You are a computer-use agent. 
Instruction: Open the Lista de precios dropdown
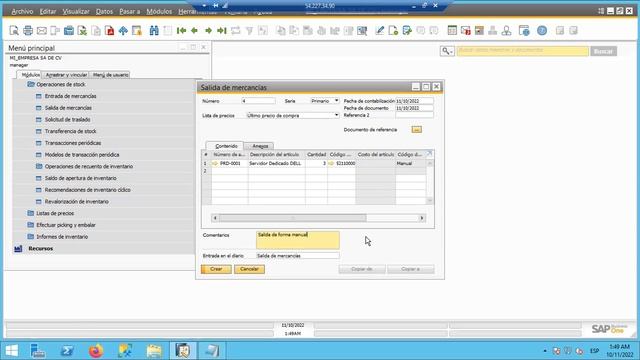pos(336,116)
